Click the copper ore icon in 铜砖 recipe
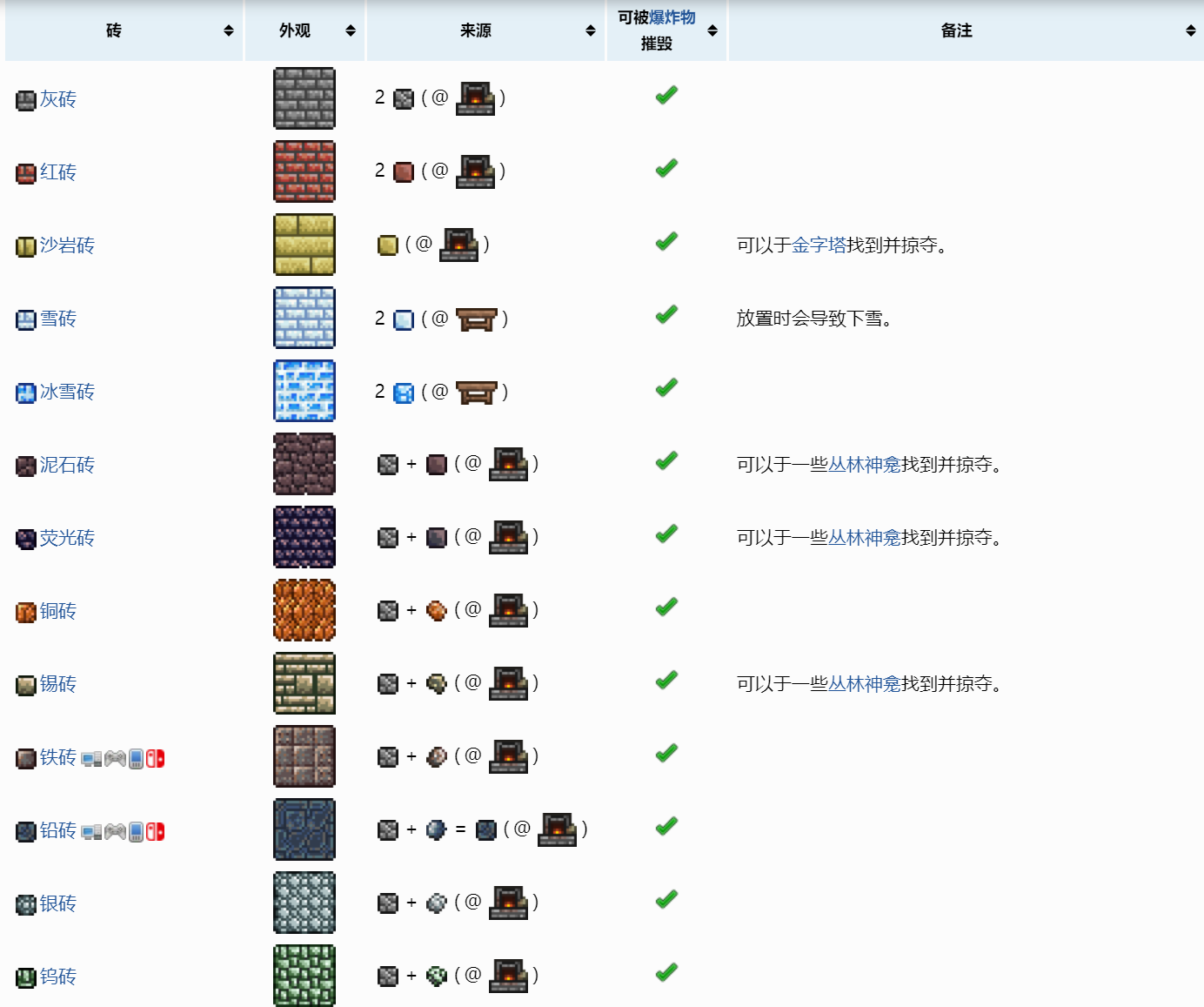This screenshot has width=1204, height=1007. pyautogui.click(x=437, y=611)
